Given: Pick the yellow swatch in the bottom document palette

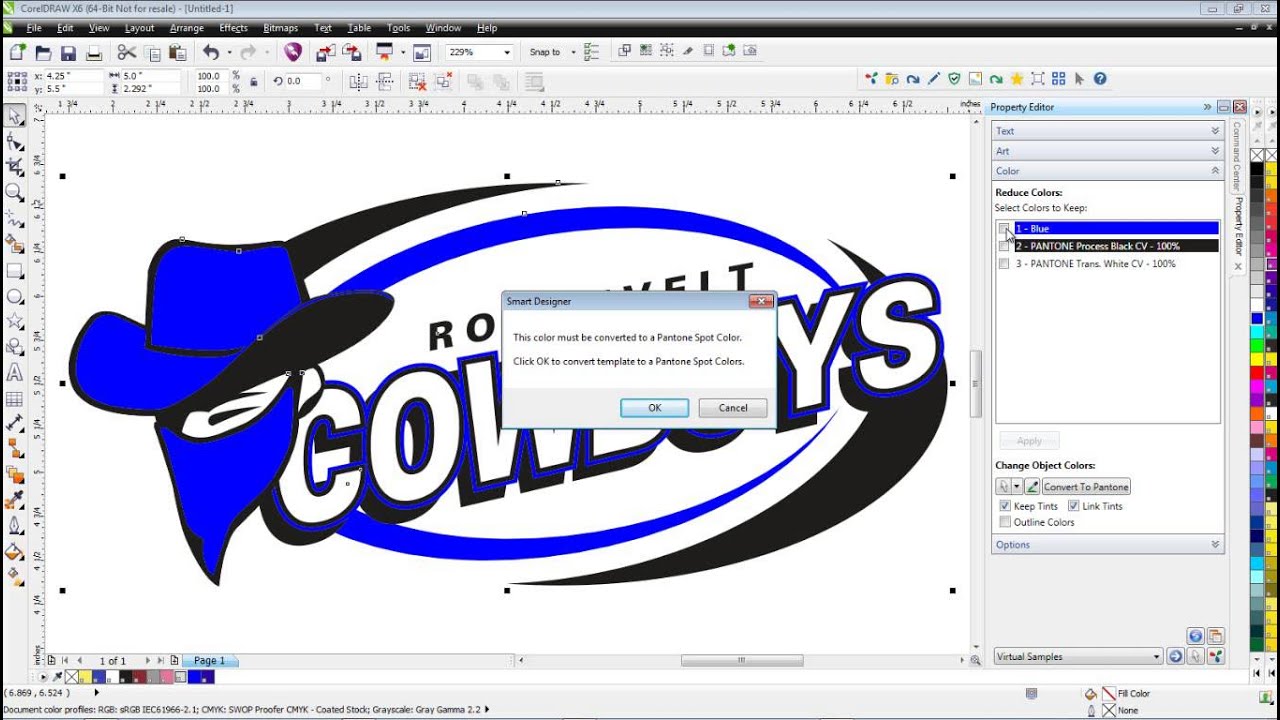Looking at the screenshot, I should [x=85, y=677].
